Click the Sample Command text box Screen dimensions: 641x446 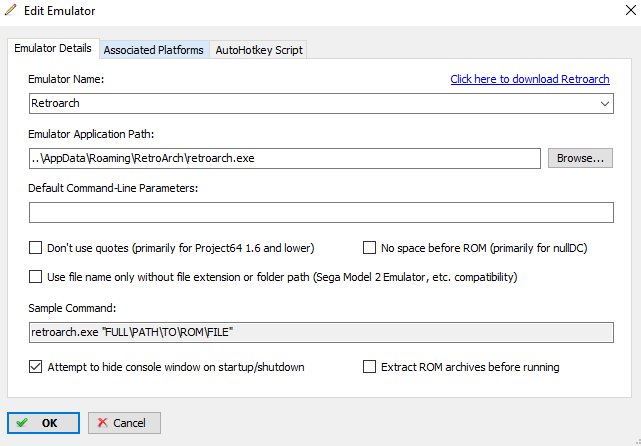[x=321, y=331]
